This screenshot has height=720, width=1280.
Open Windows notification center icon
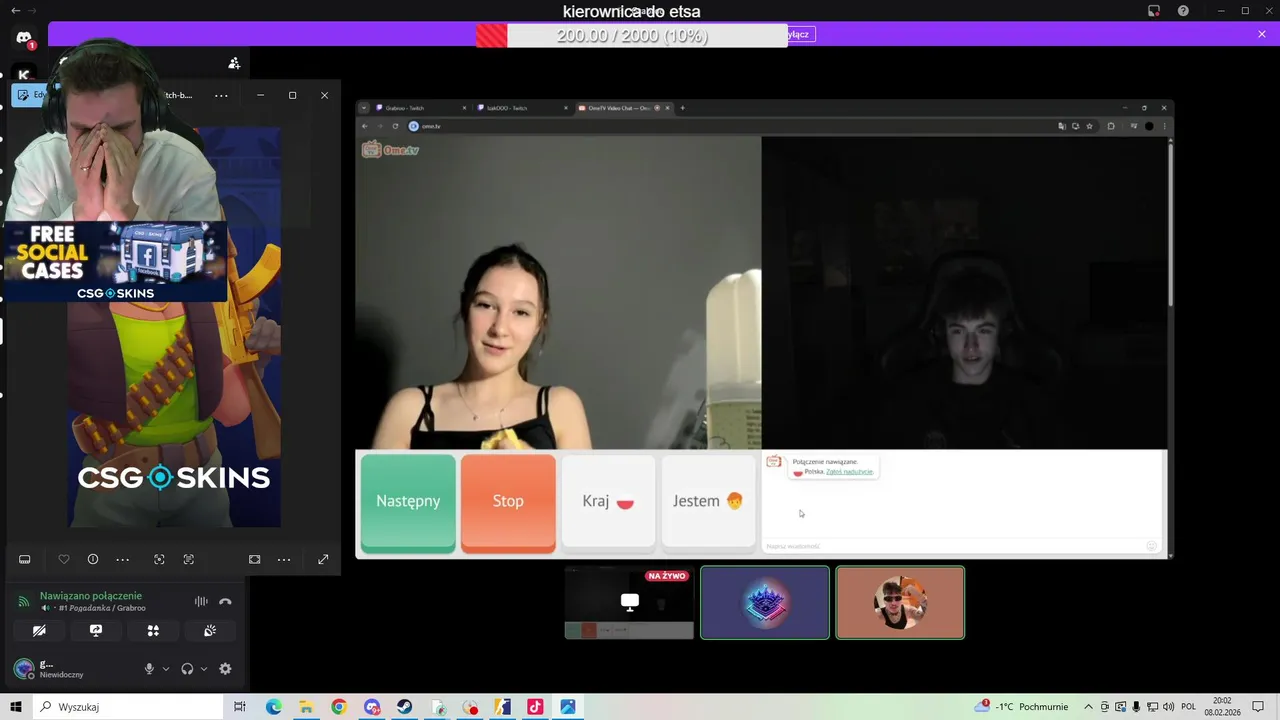[x=1259, y=707]
